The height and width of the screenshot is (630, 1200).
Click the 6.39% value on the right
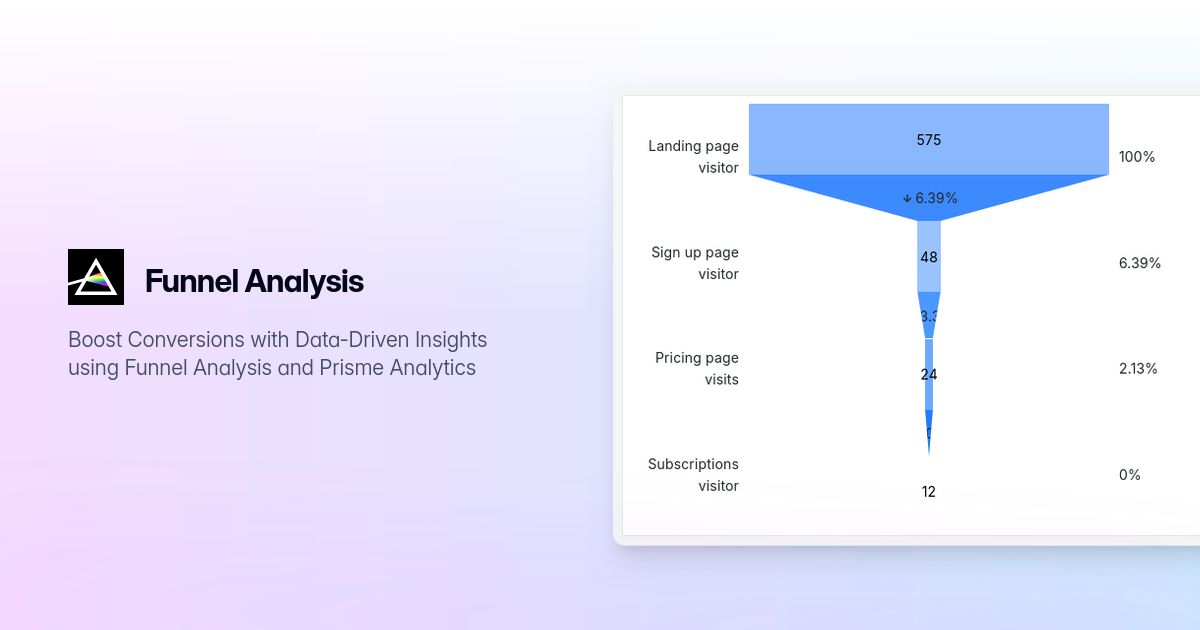(x=1140, y=263)
